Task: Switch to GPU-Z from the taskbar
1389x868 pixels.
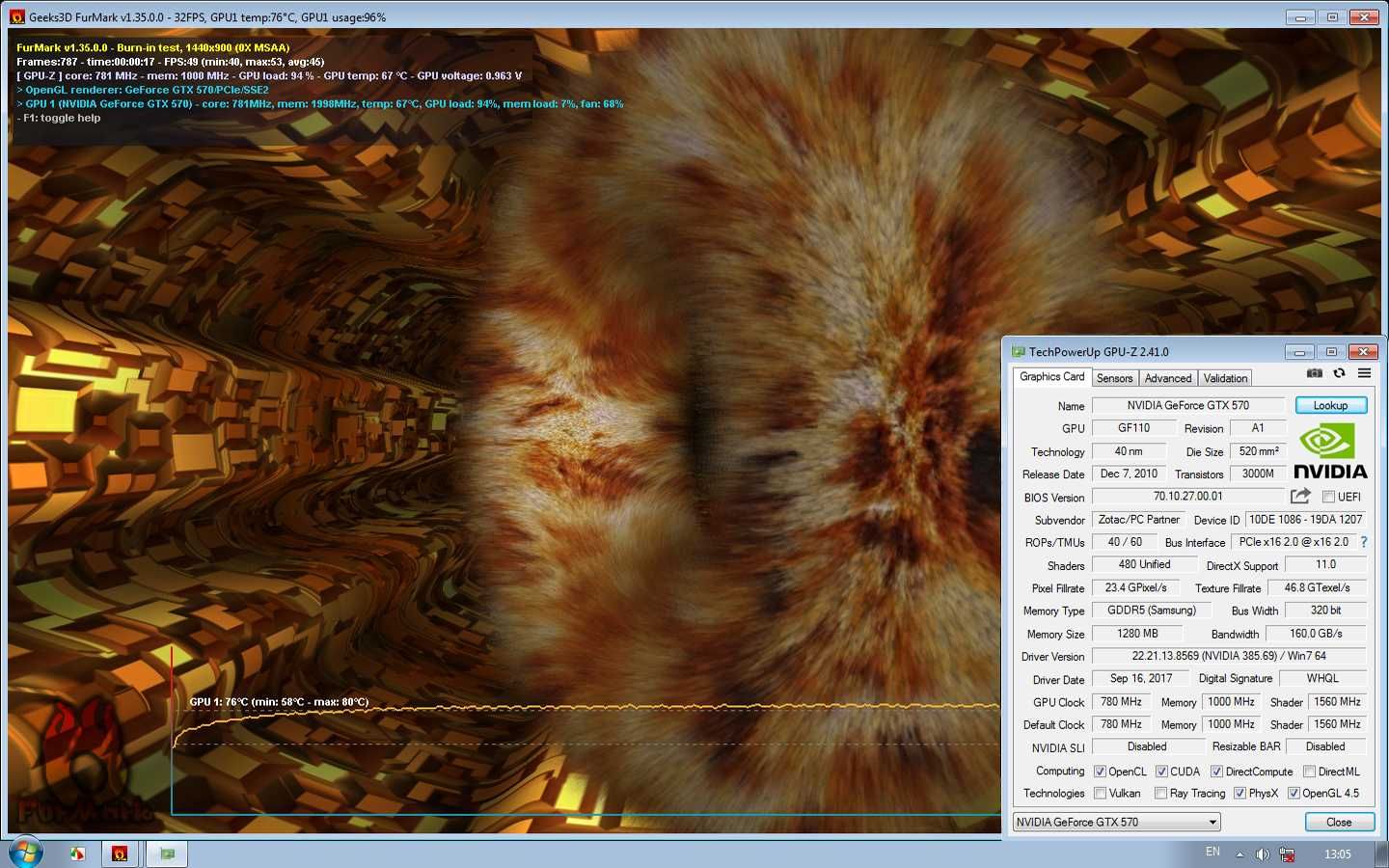Action: point(167,854)
